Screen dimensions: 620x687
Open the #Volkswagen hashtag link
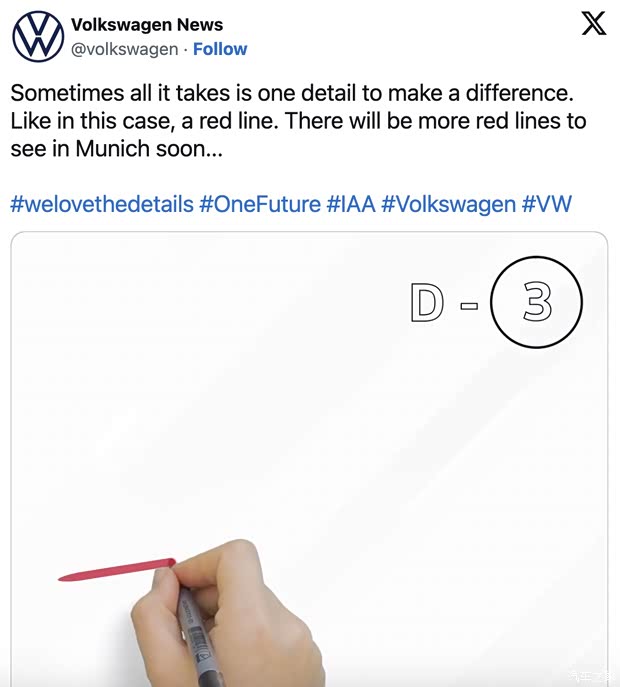[449, 204]
